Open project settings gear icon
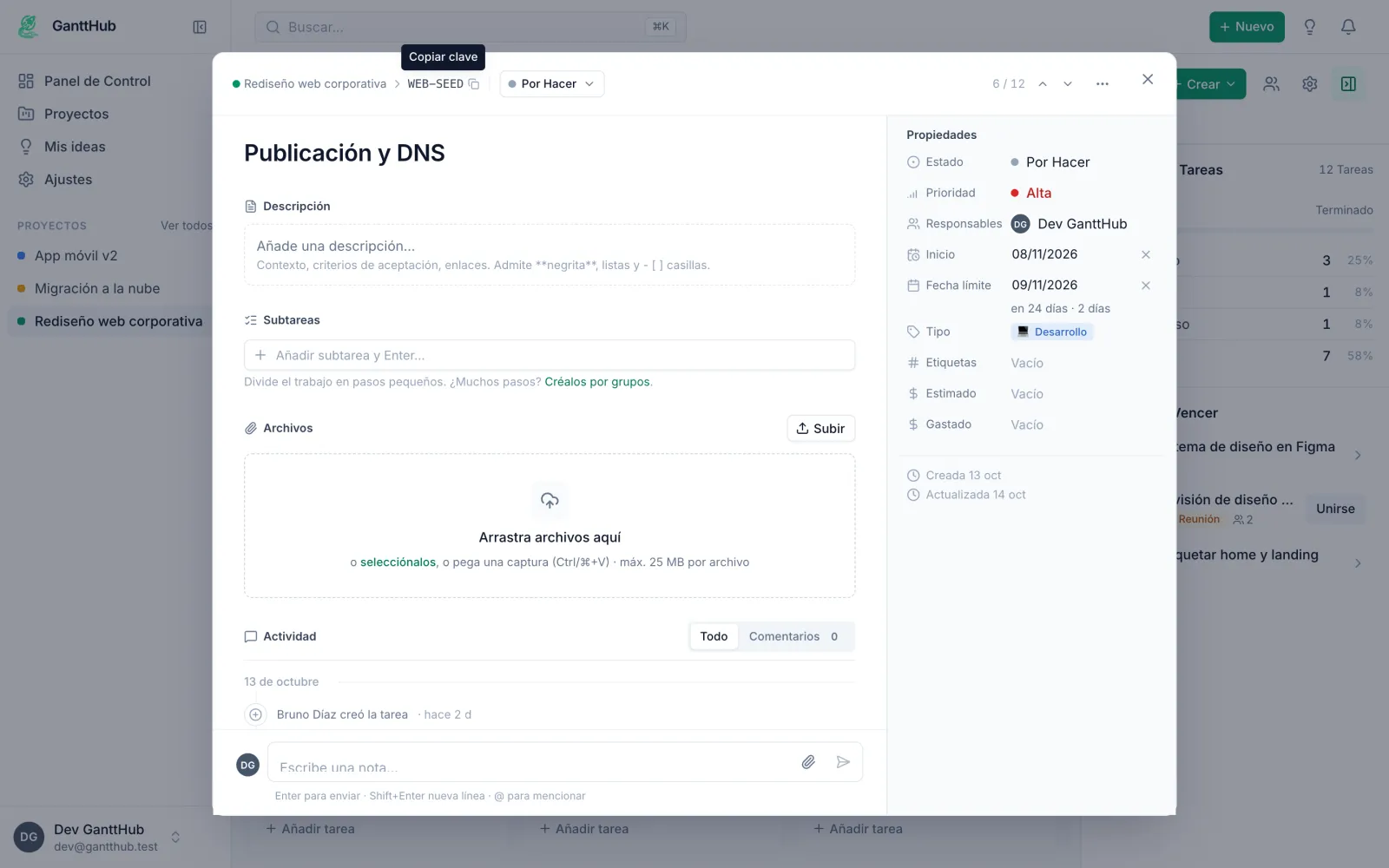This screenshot has width=1389, height=868. pyautogui.click(x=1310, y=84)
